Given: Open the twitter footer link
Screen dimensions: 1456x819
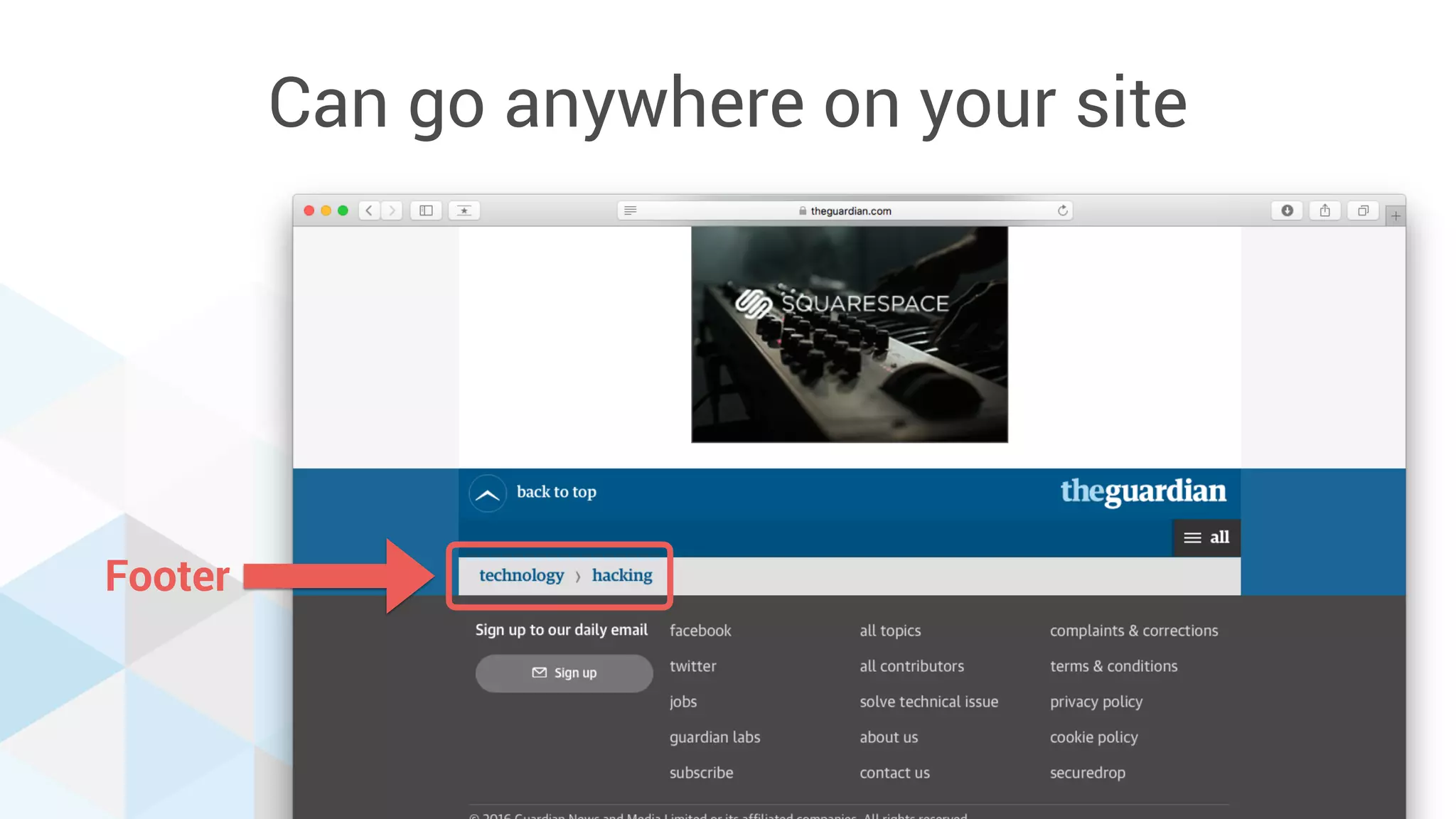Looking at the screenshot, I should [692, 666].
